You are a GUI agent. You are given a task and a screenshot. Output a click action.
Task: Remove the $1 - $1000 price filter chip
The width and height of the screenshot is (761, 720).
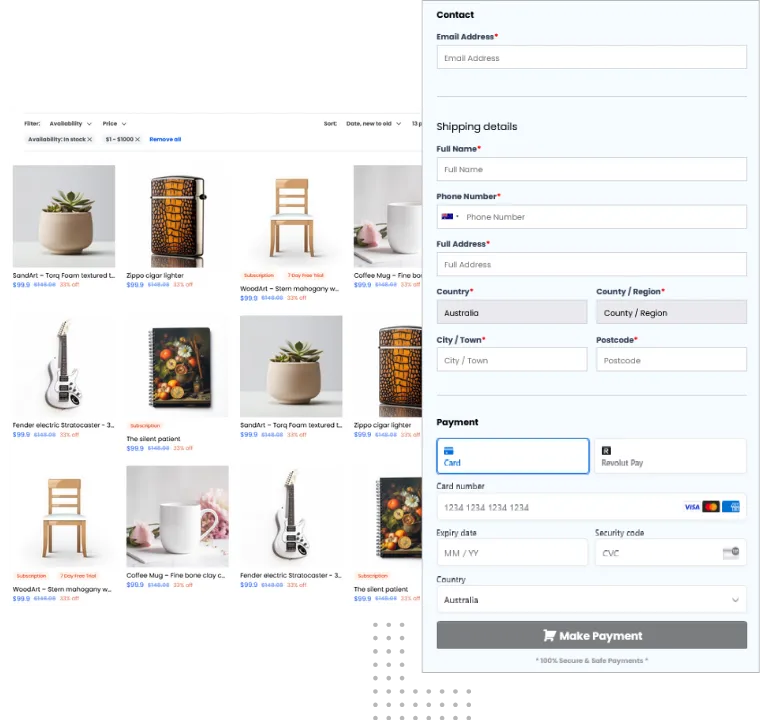click(x=137, y=139)
